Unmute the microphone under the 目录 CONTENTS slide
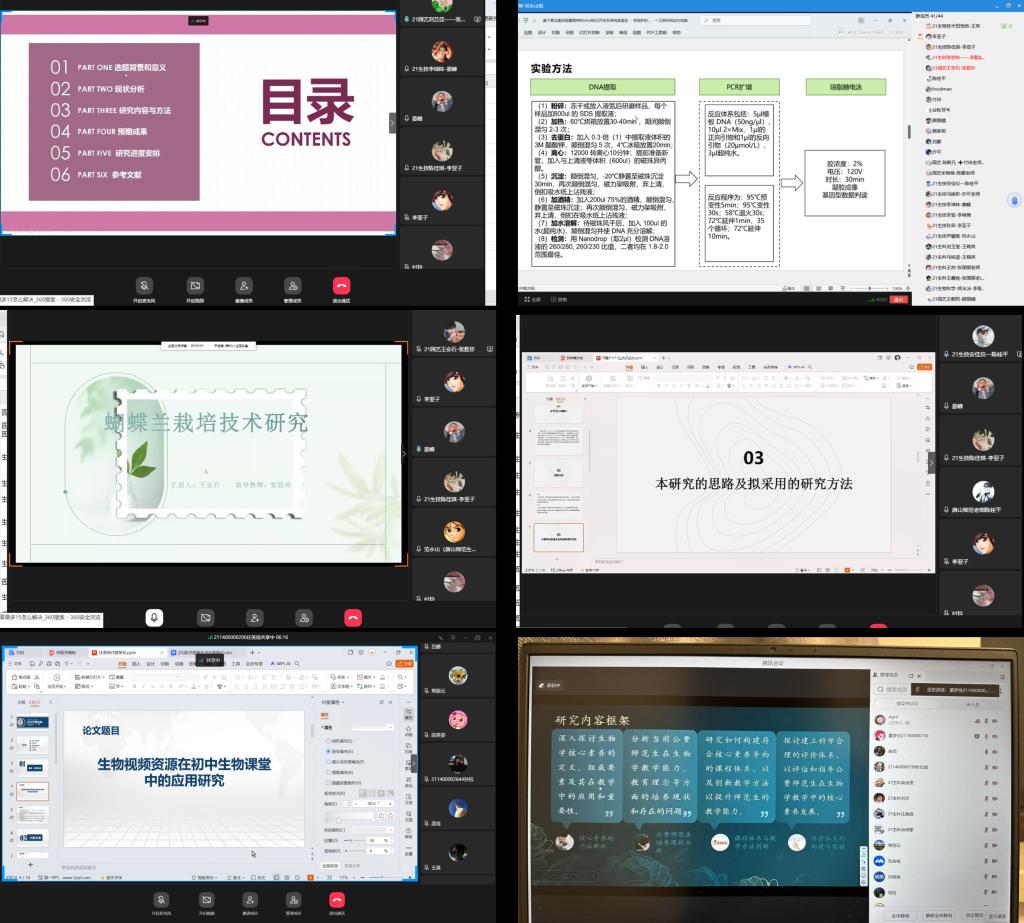The image size is (1024, 923). tap(145, 286)
